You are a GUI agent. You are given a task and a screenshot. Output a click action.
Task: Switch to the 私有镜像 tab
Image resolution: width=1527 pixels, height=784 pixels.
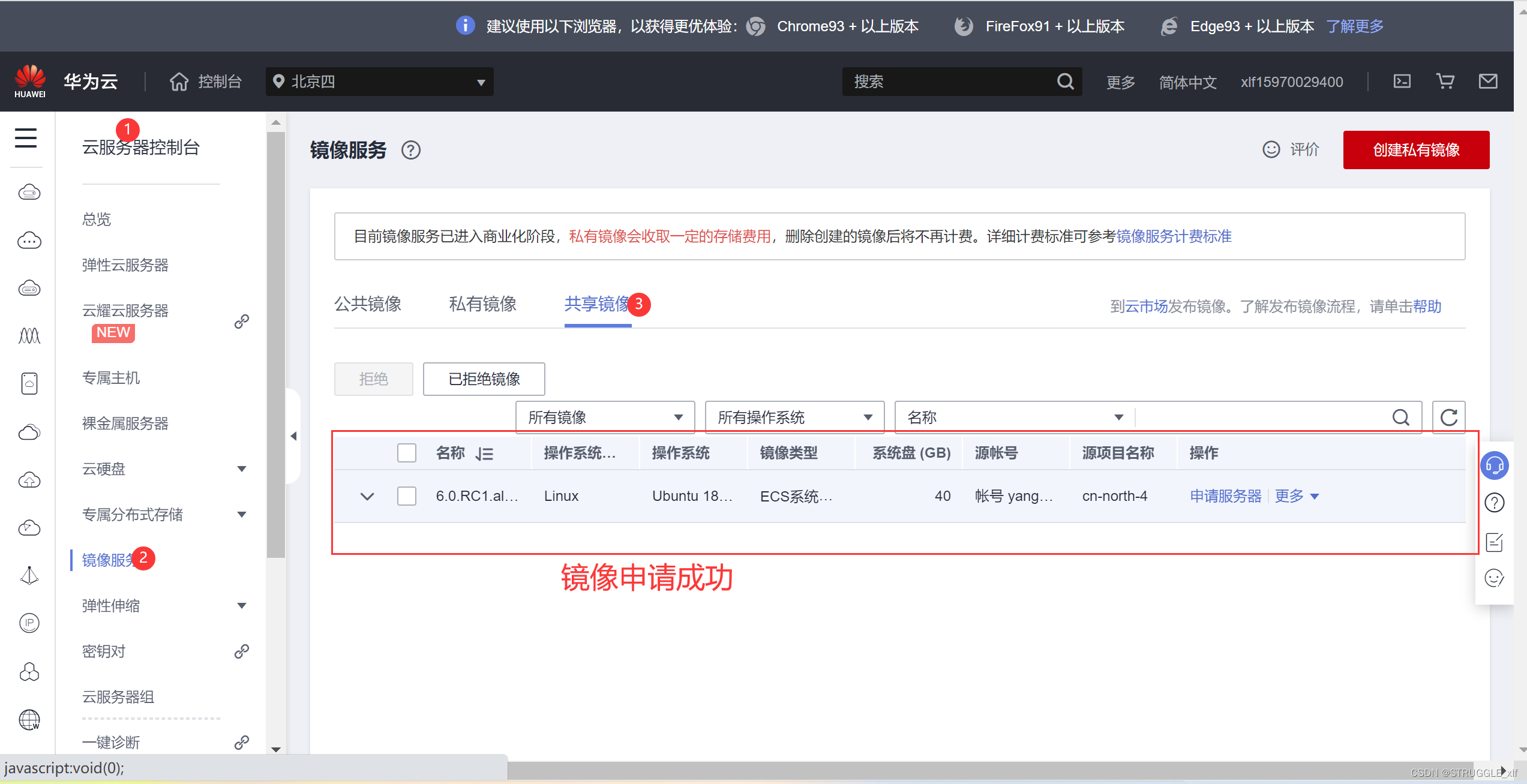pos(482,304)
